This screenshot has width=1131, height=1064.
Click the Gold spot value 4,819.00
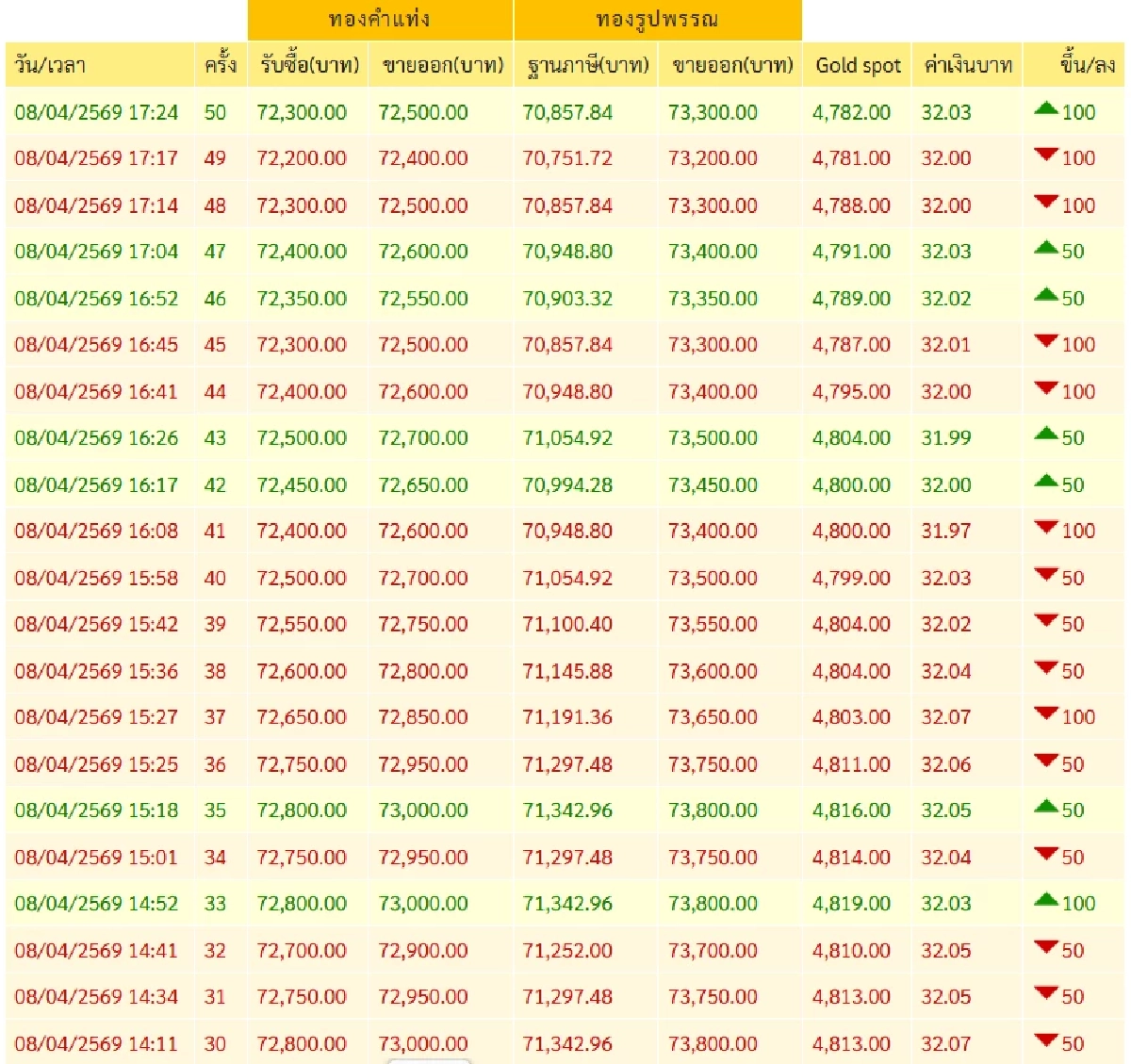851,904
